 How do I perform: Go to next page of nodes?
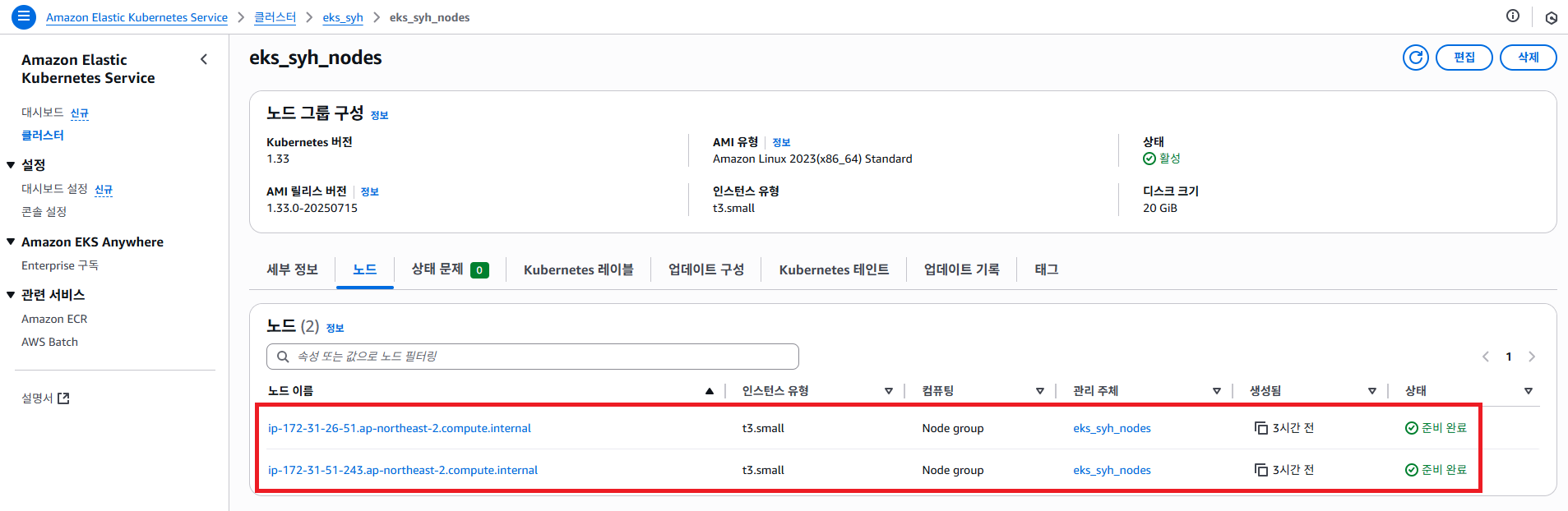[1531, 357]
